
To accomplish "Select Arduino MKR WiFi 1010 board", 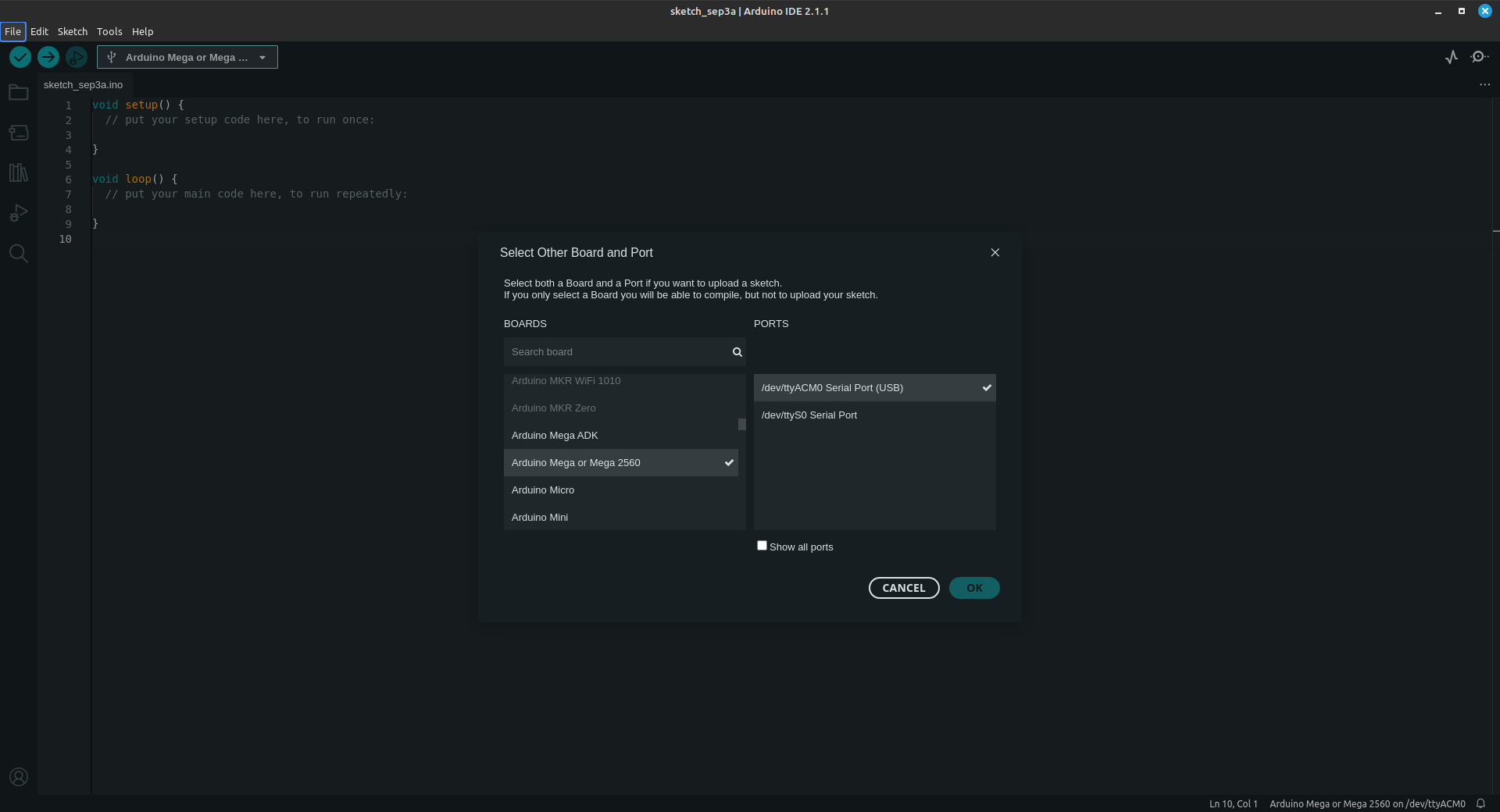I will 621,381.
